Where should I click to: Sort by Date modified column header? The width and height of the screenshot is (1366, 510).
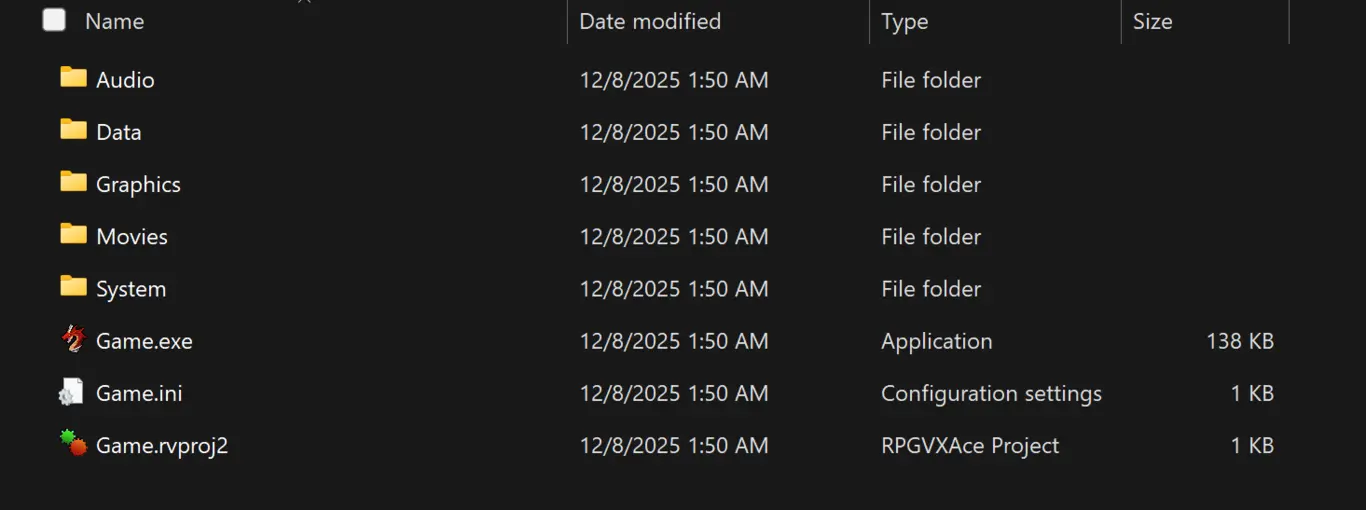pyautogui.click(x=650, y=21)
